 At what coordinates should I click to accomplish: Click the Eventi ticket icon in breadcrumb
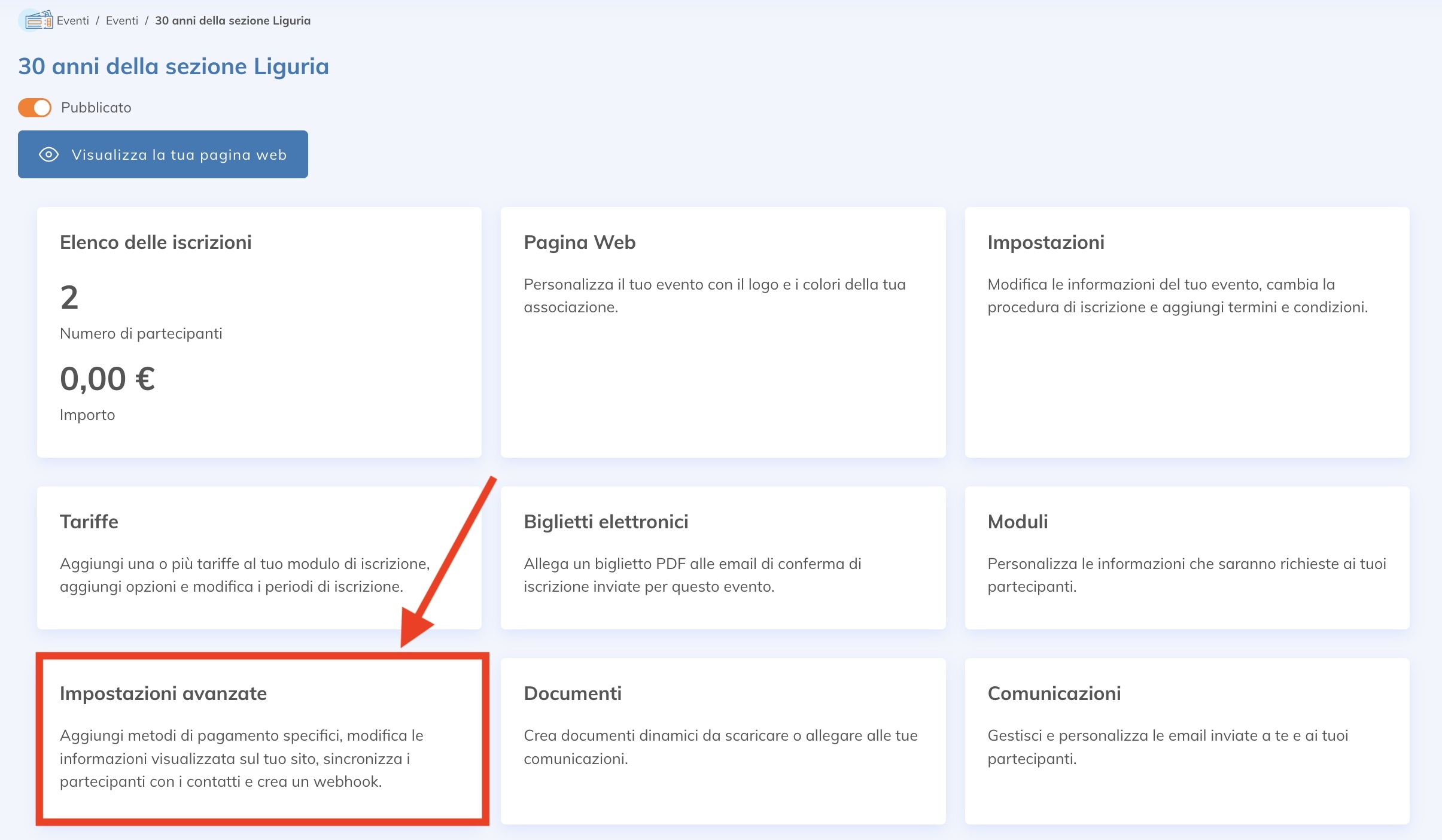coord(38,20)
